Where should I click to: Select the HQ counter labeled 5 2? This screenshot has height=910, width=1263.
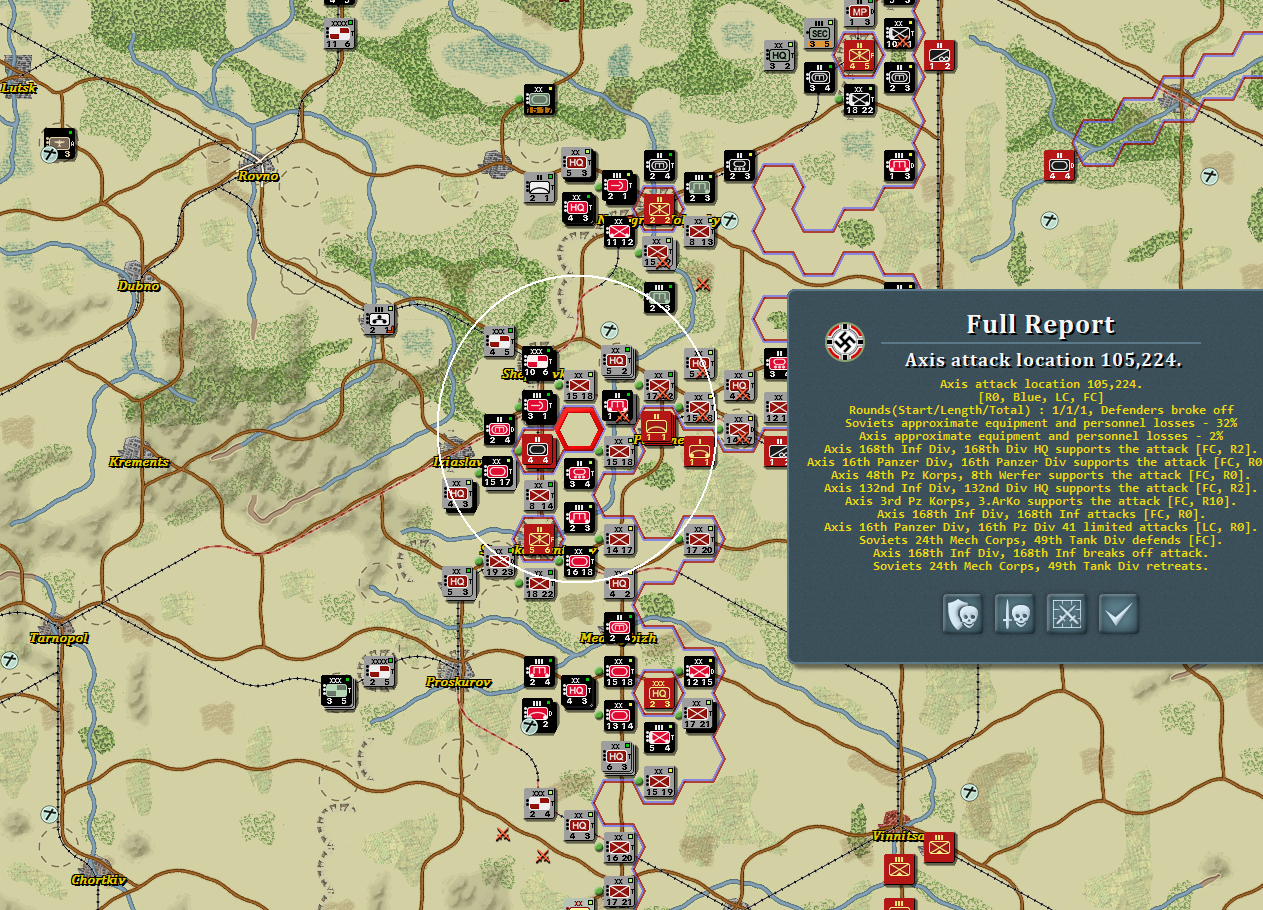pyautogui.click(x=617, y=362)
